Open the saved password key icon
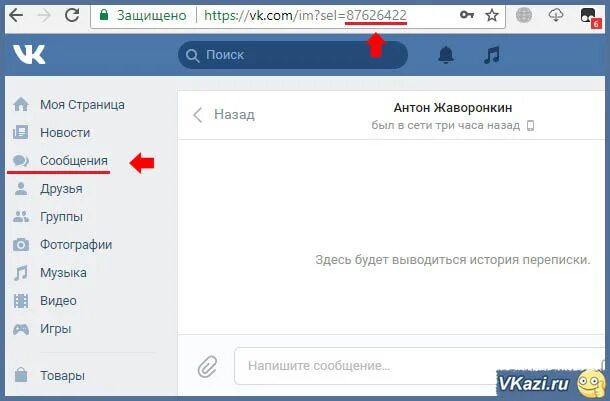 pyautogui.click(x=466, y=15)
